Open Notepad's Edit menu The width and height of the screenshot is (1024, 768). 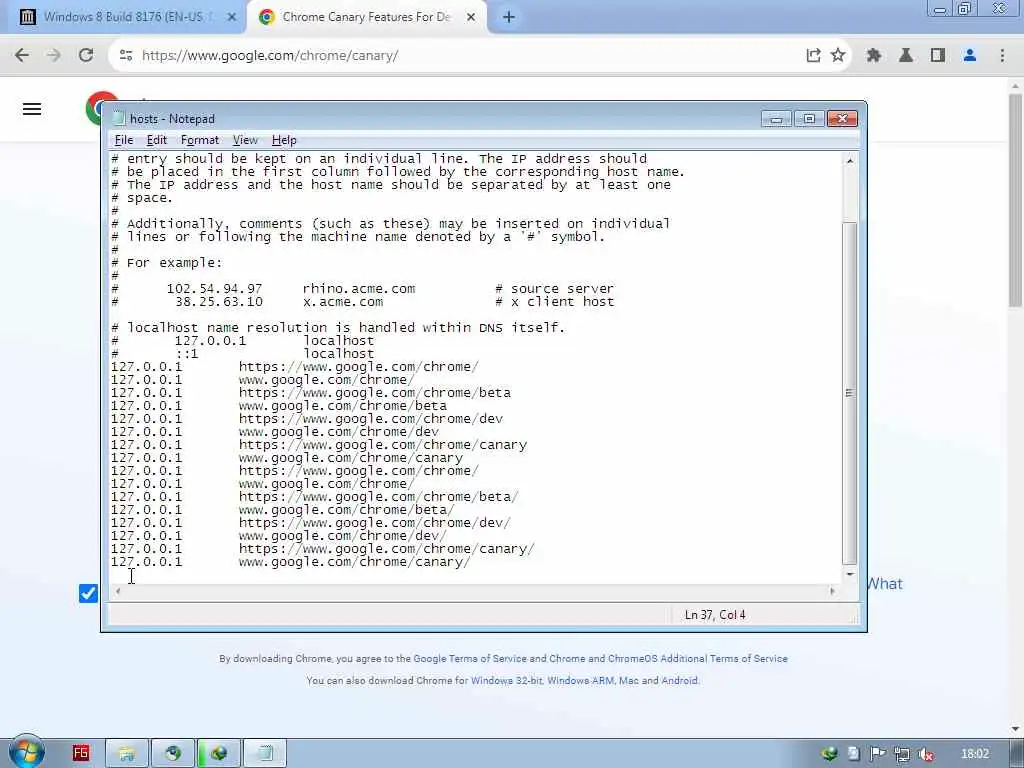[x=156, y=140]
